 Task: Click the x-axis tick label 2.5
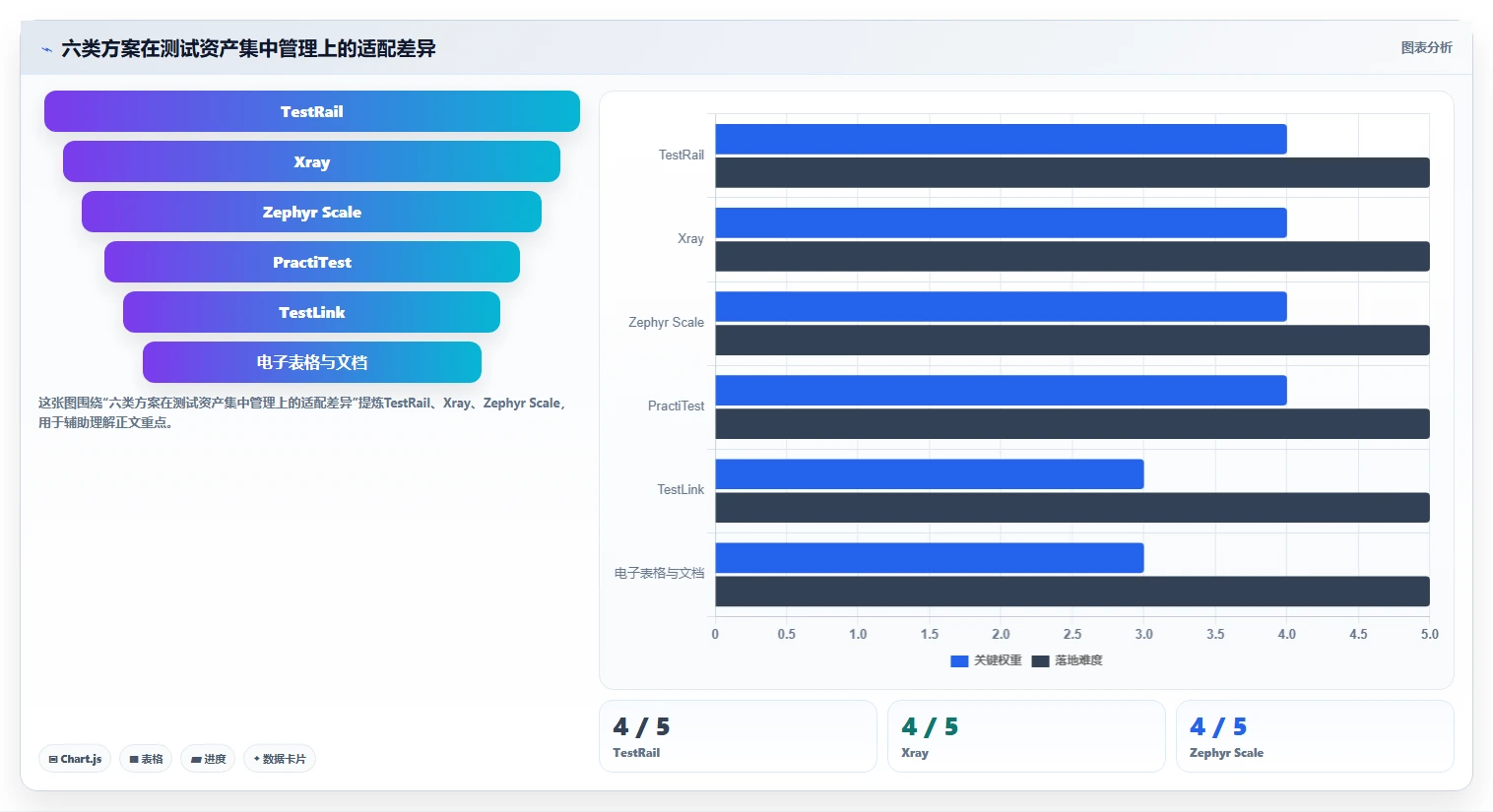[x=1072, y=634]
